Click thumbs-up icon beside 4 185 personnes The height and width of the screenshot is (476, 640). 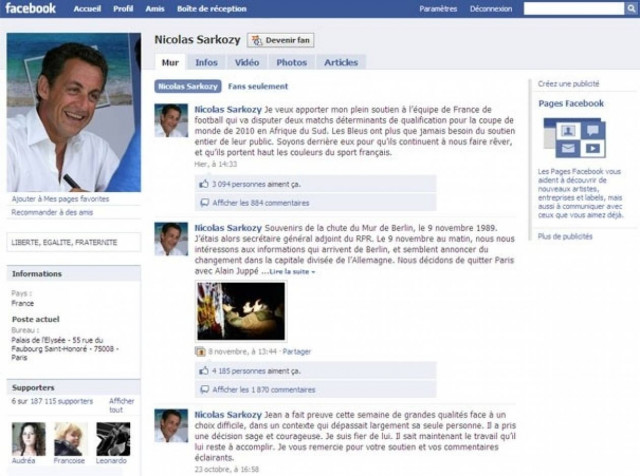(204, 371)
